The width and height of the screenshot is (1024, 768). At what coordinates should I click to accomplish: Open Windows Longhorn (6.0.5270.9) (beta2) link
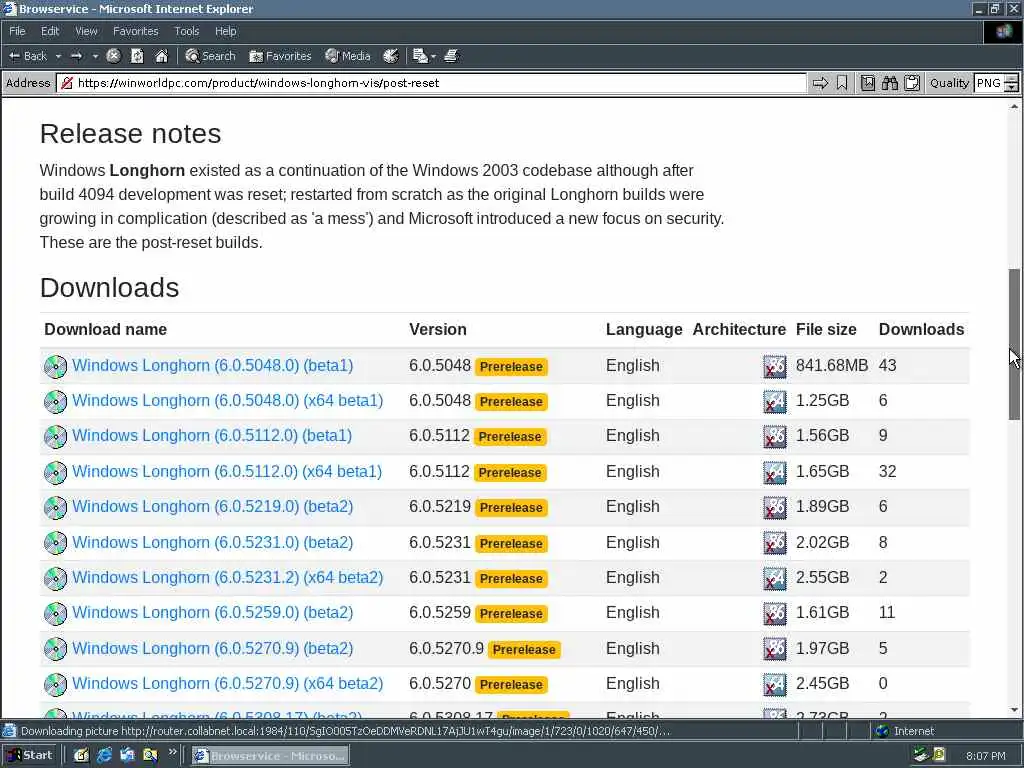212,648
